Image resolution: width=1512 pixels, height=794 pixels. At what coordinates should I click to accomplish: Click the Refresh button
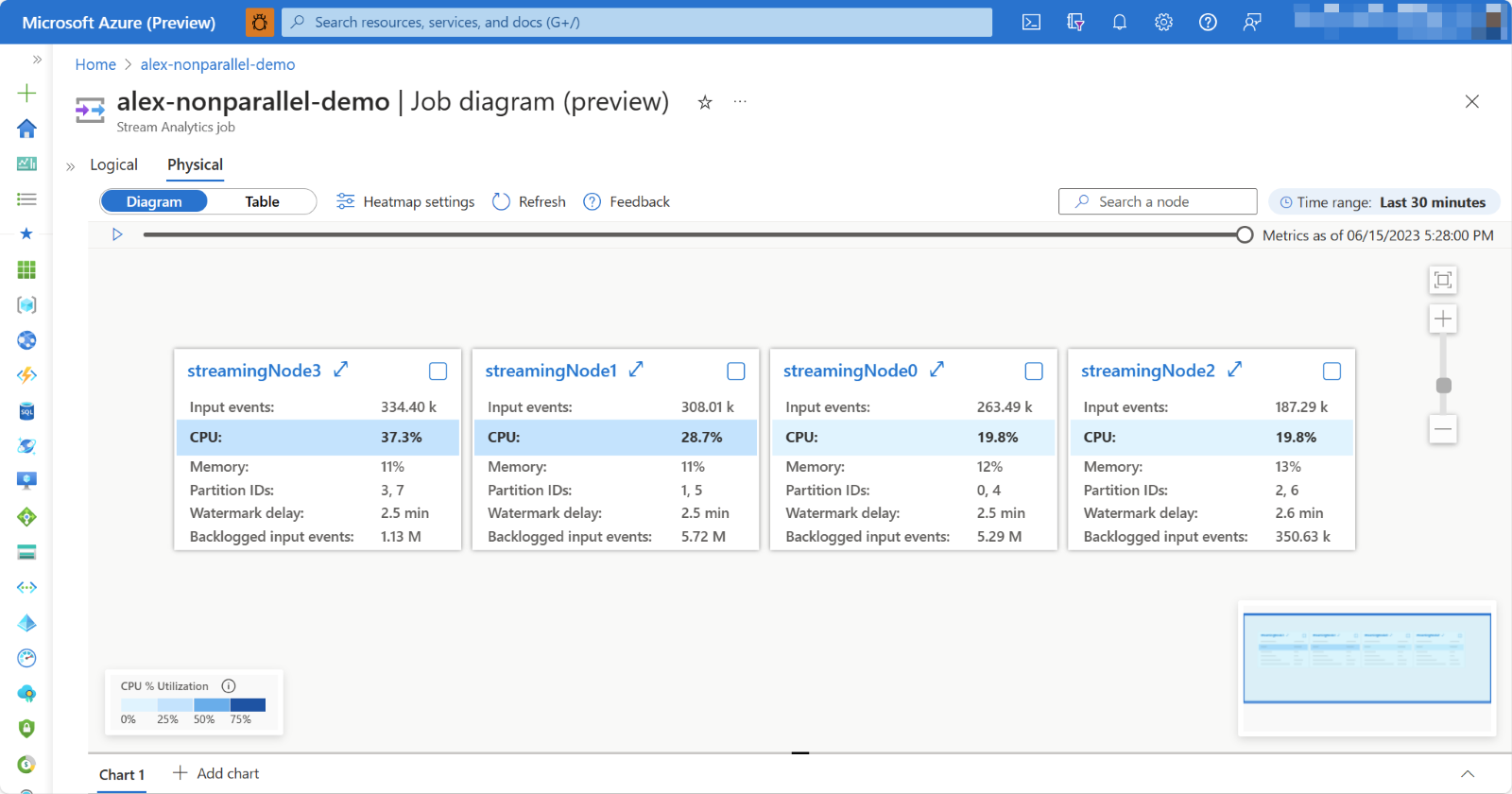(529, 202)
